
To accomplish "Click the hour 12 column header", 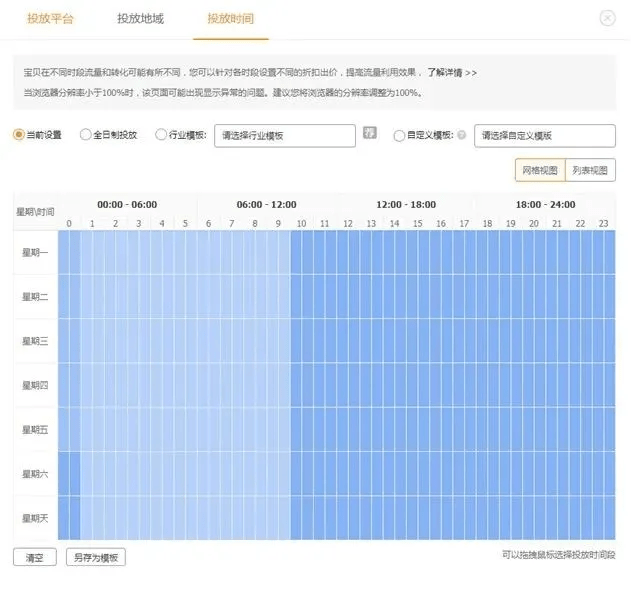I will 348,223.
